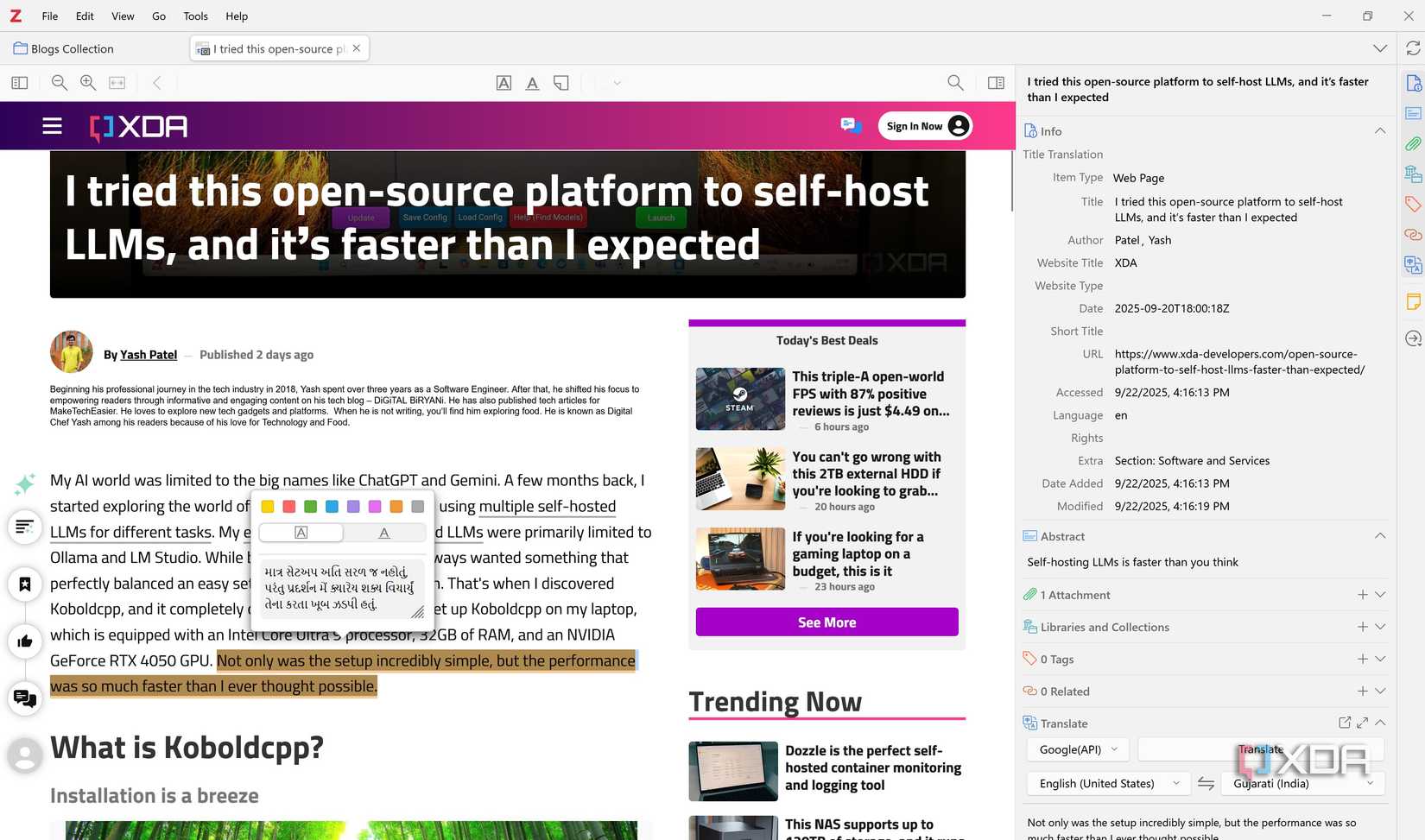Collapse the Abstract section

[1380, 535]
